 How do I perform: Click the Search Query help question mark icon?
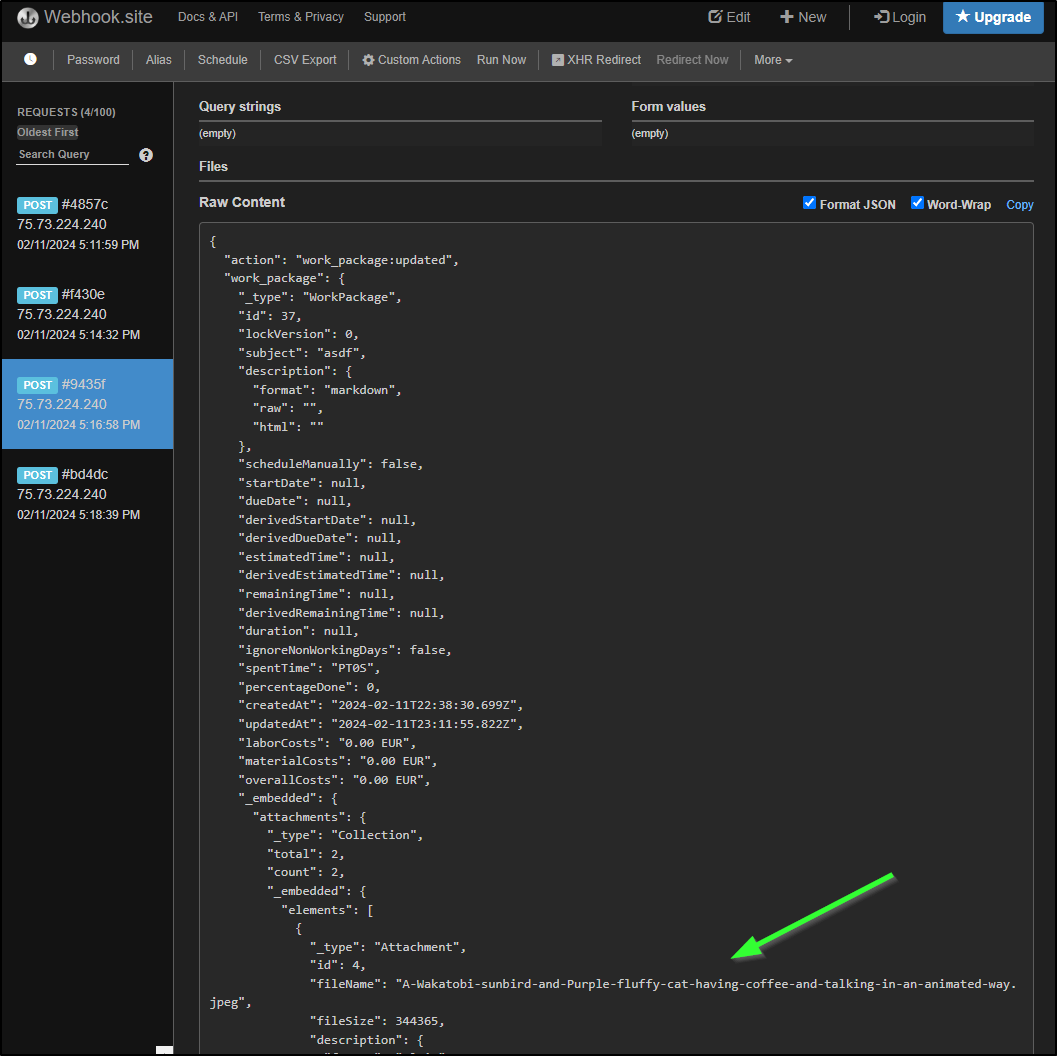146,155
